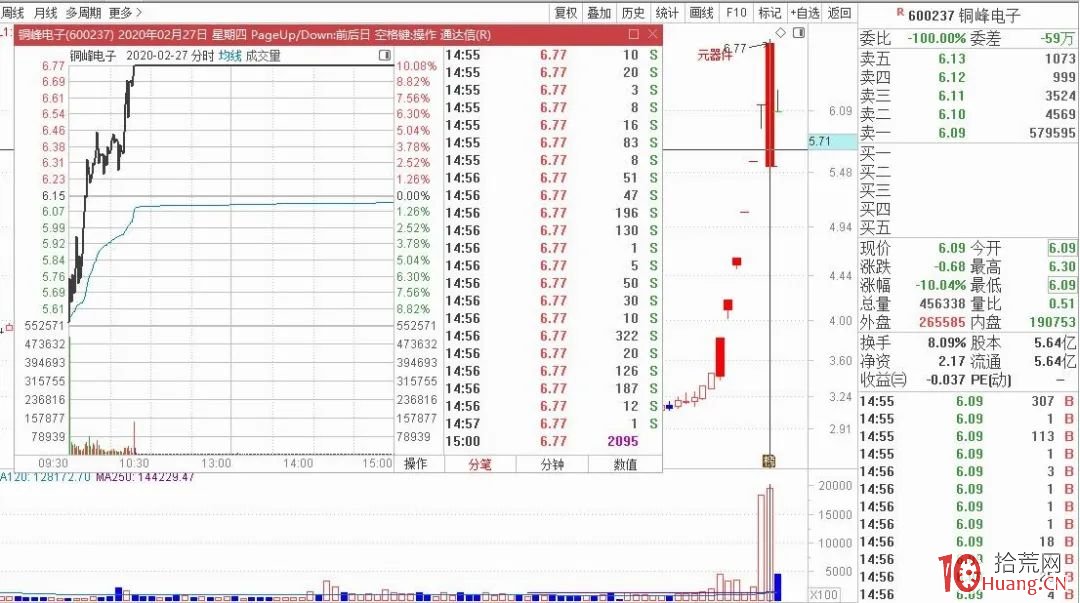Screen dimensions: 1080x603
Task: Toggle the 均线 average line label
Action: point(230,56)
